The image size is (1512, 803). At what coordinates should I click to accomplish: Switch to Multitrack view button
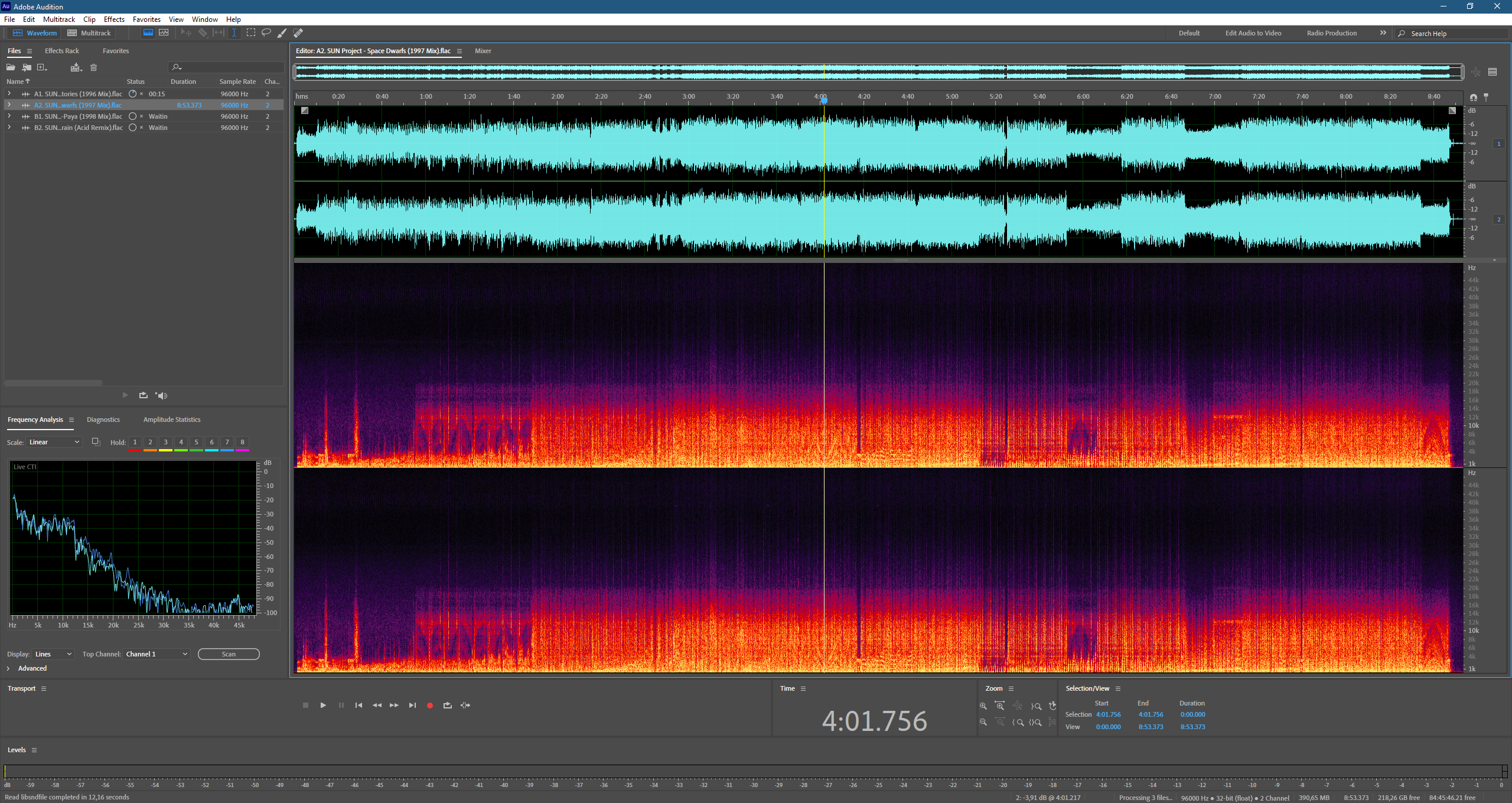tap(89, 33)
